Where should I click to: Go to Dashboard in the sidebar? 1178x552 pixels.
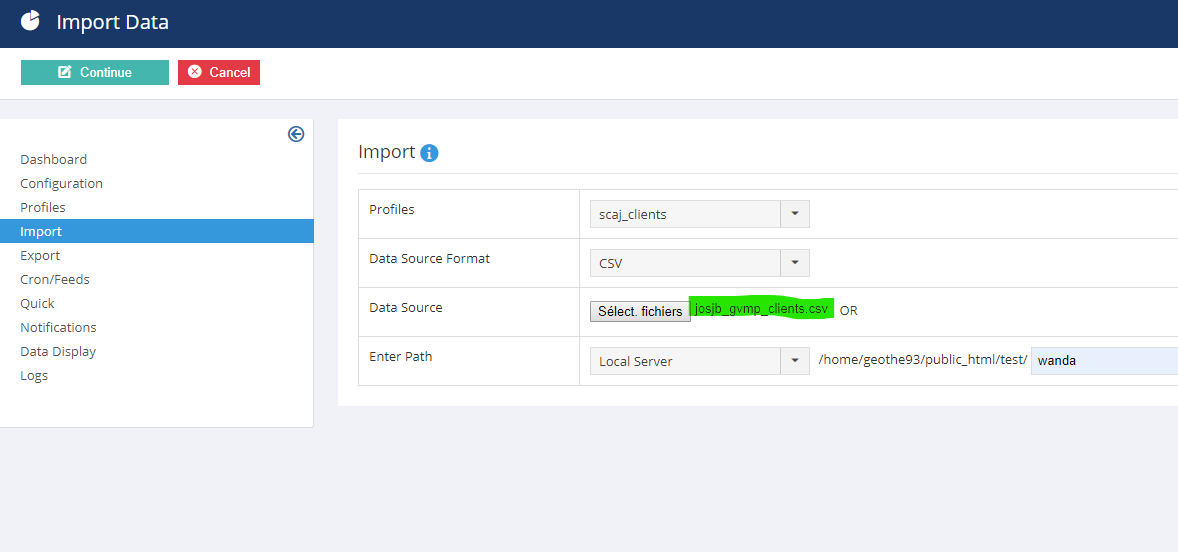tap(53, 159)
